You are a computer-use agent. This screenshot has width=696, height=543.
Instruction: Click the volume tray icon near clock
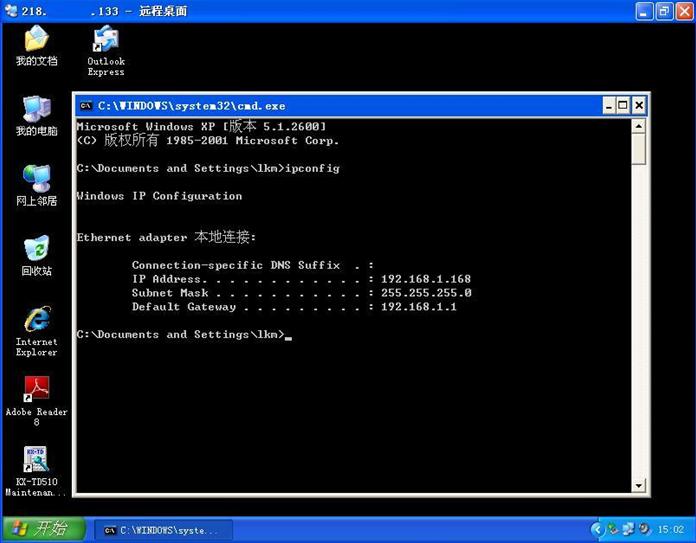click(644, 529)
